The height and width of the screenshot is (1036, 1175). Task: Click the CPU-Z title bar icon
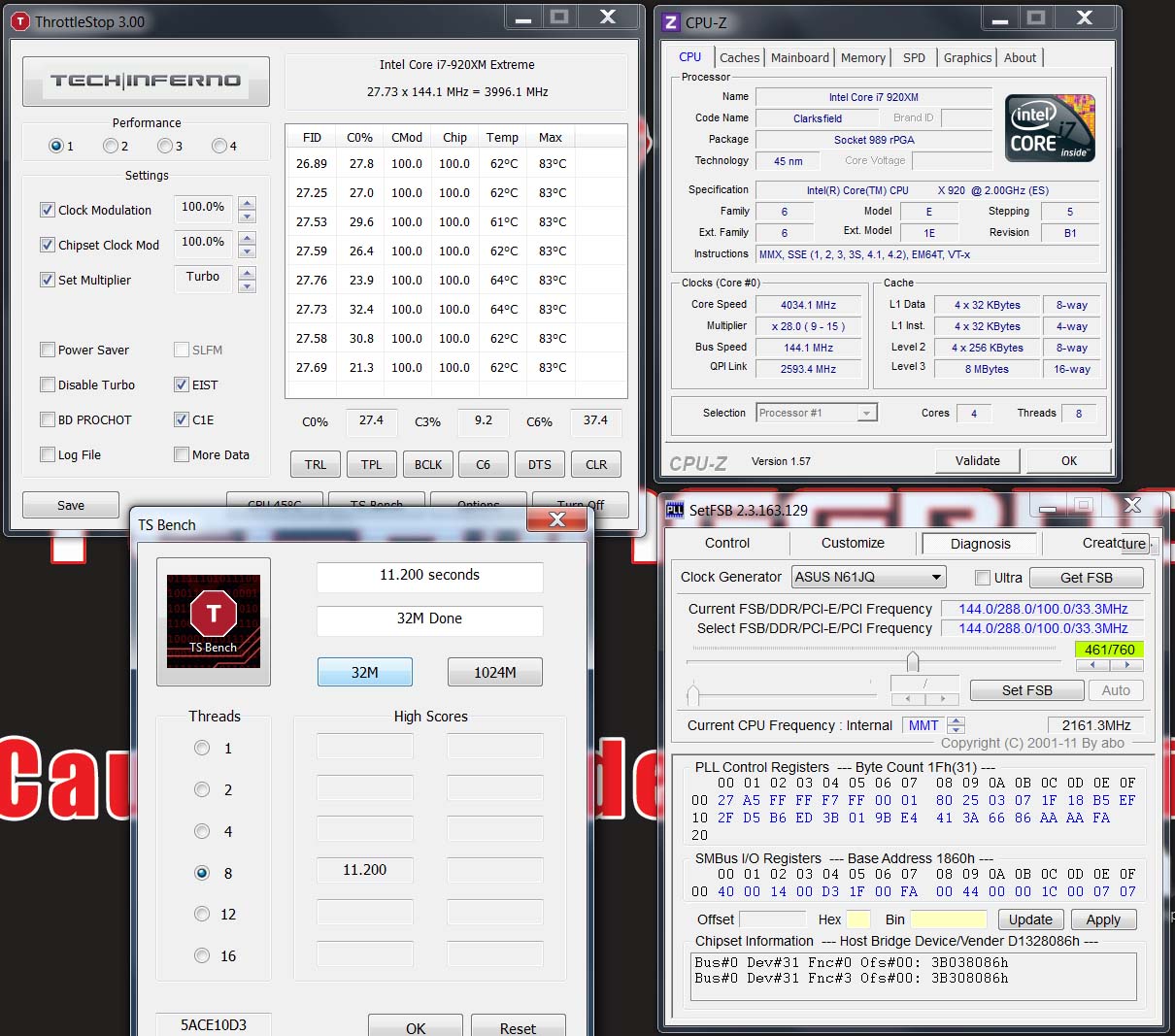(x=671, y=22)
